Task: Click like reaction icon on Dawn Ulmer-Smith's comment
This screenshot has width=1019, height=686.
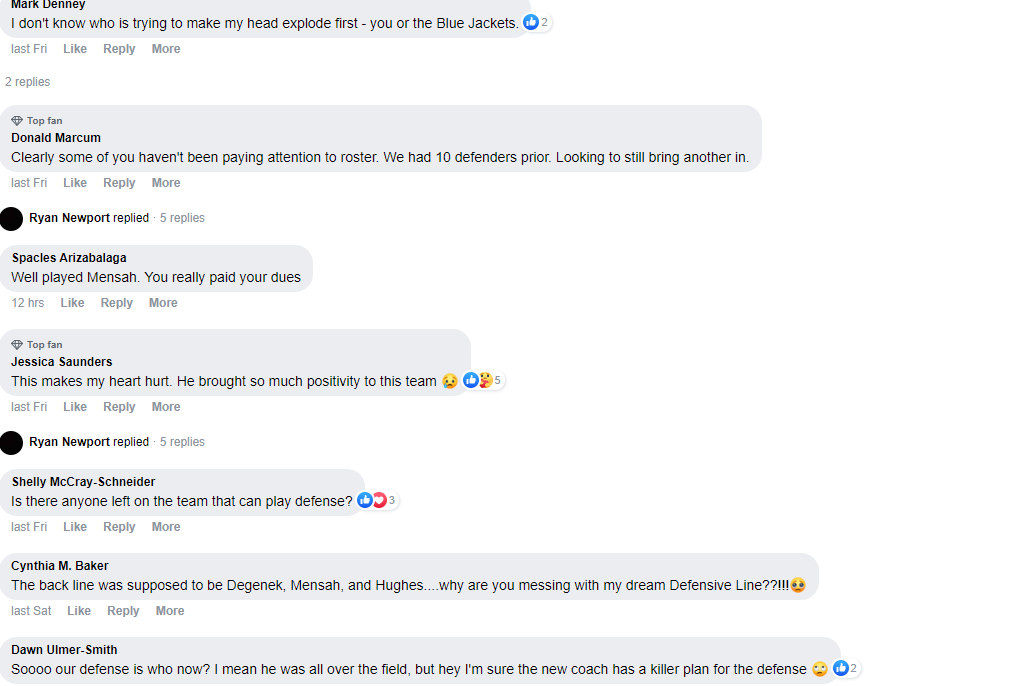Action: coord(841,668)
